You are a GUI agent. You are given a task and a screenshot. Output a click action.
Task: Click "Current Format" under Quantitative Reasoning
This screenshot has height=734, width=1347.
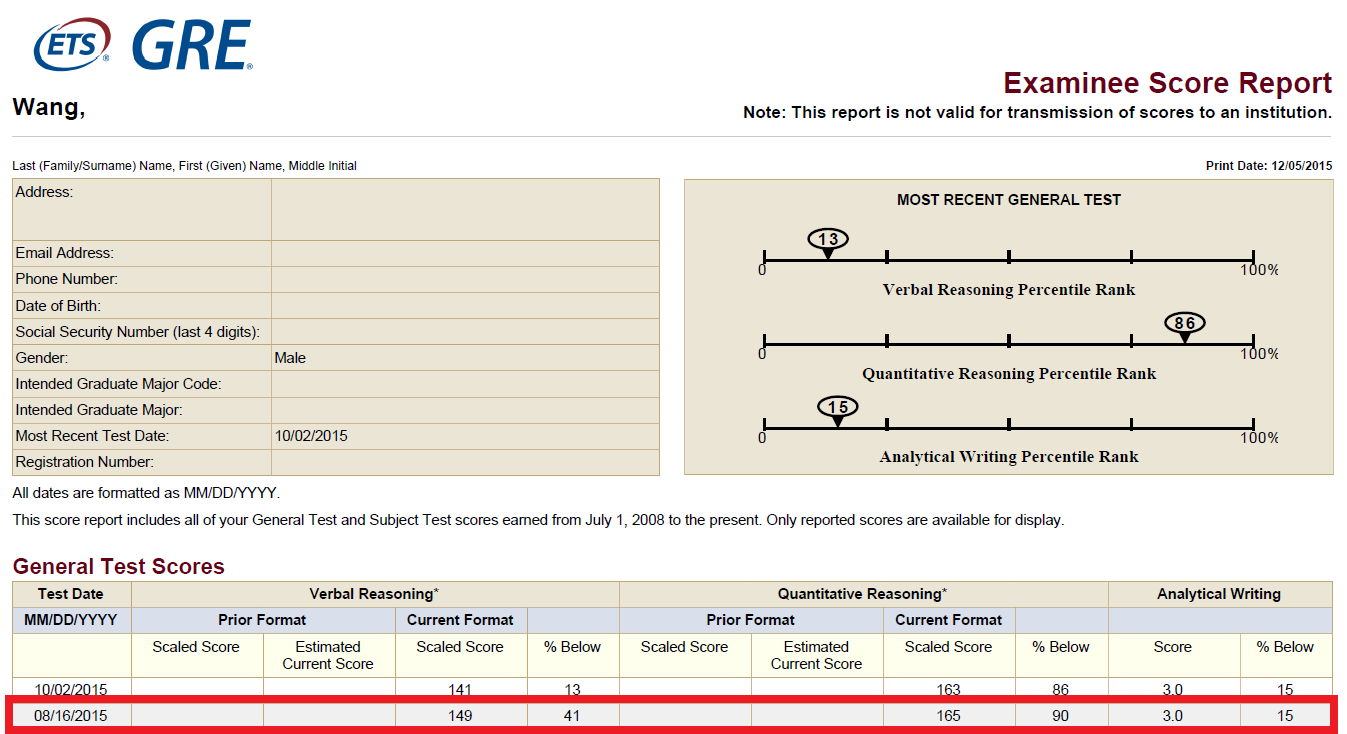pyautogui.click(x=949, y=620)
